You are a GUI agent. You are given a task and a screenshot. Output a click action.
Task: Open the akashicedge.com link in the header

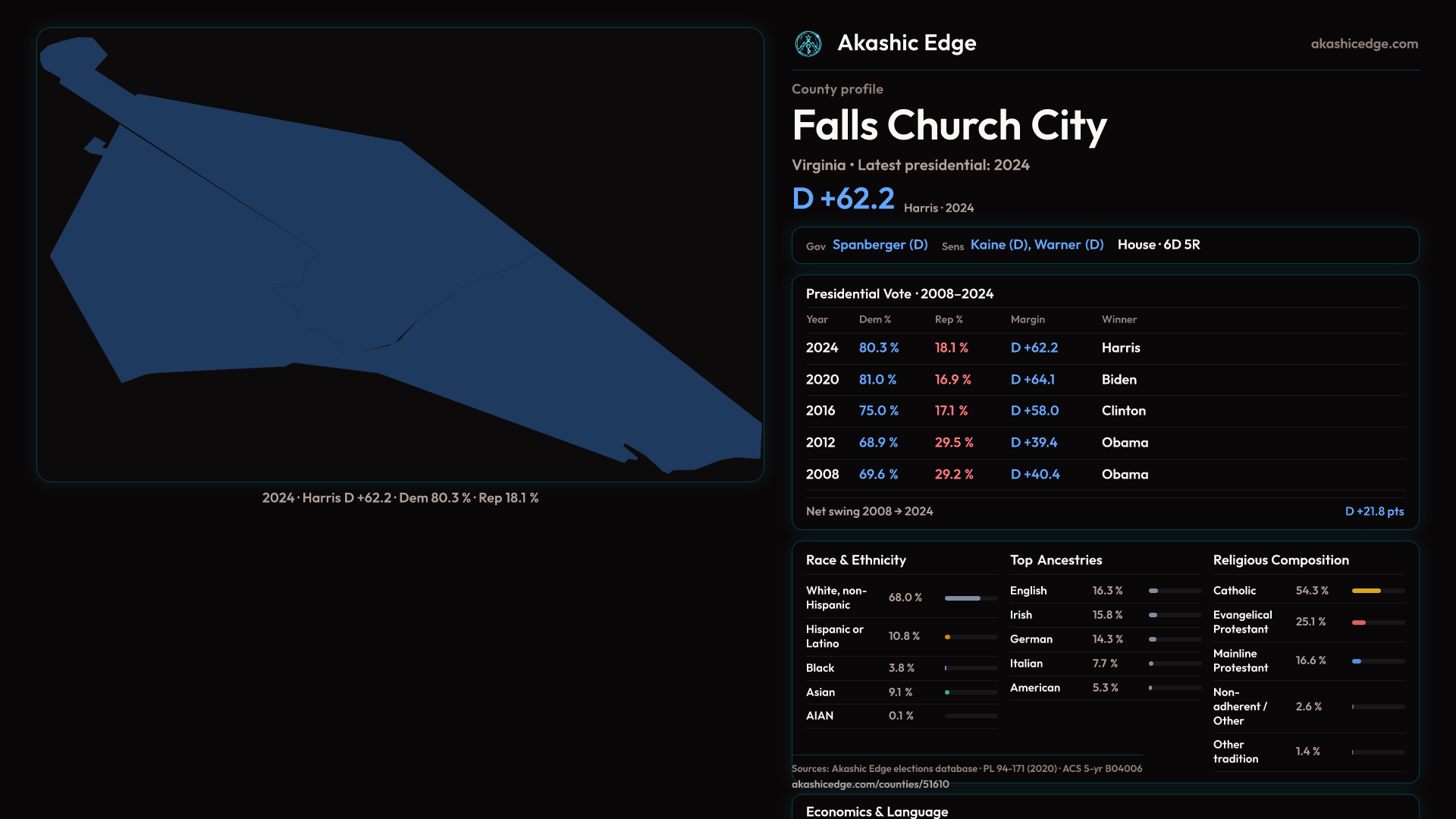(1363, 44)
